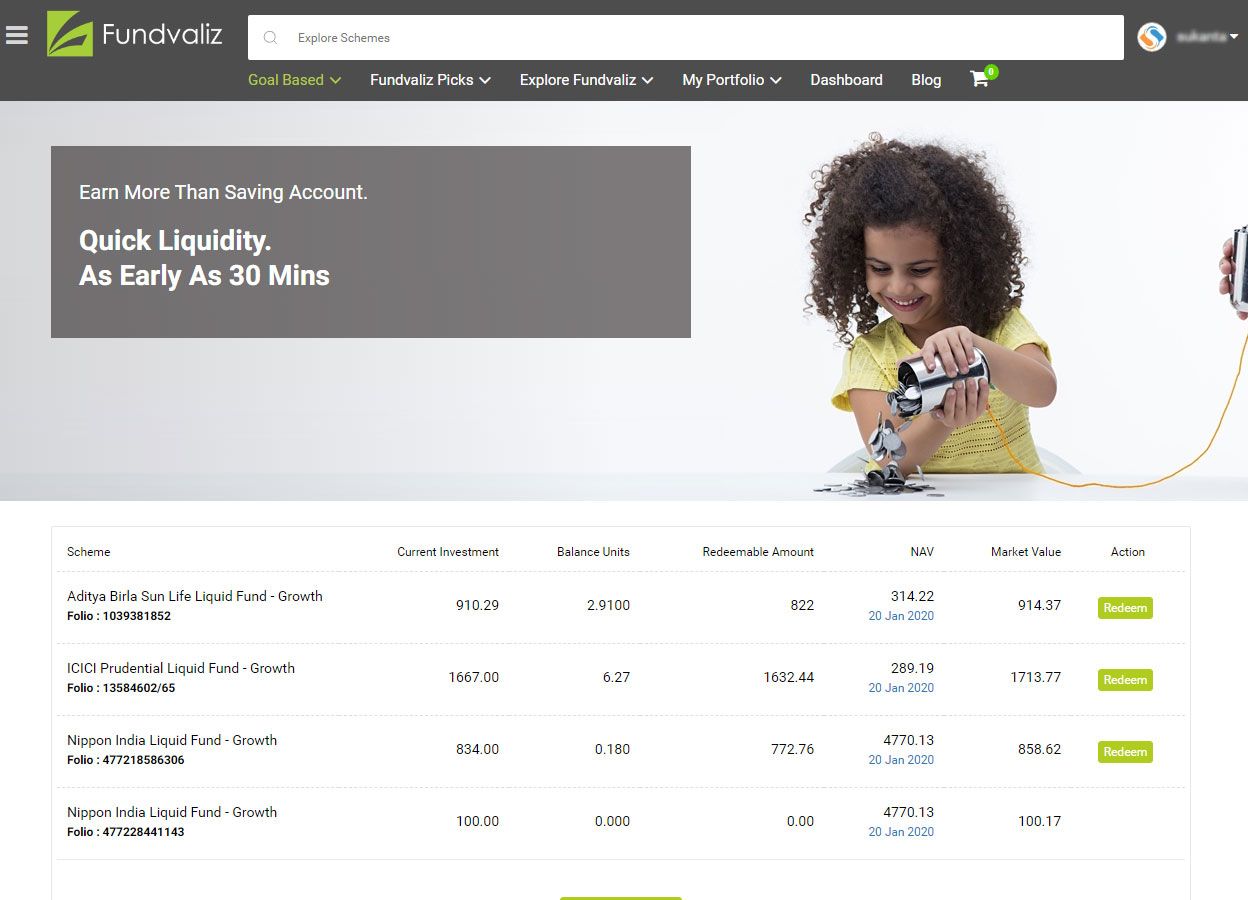Open the Blog page
The image size is (1248, 900).
tap(926, 80)
